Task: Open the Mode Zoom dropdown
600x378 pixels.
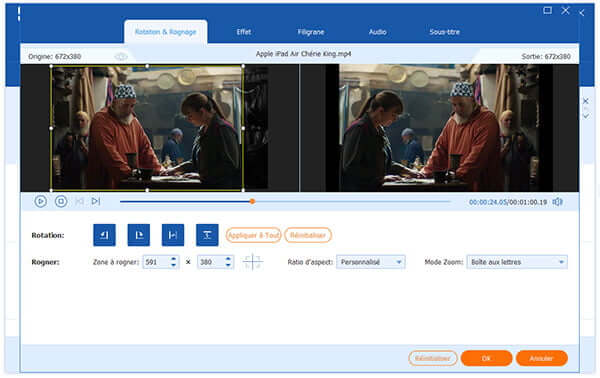Action: click(x=517, y=262)
